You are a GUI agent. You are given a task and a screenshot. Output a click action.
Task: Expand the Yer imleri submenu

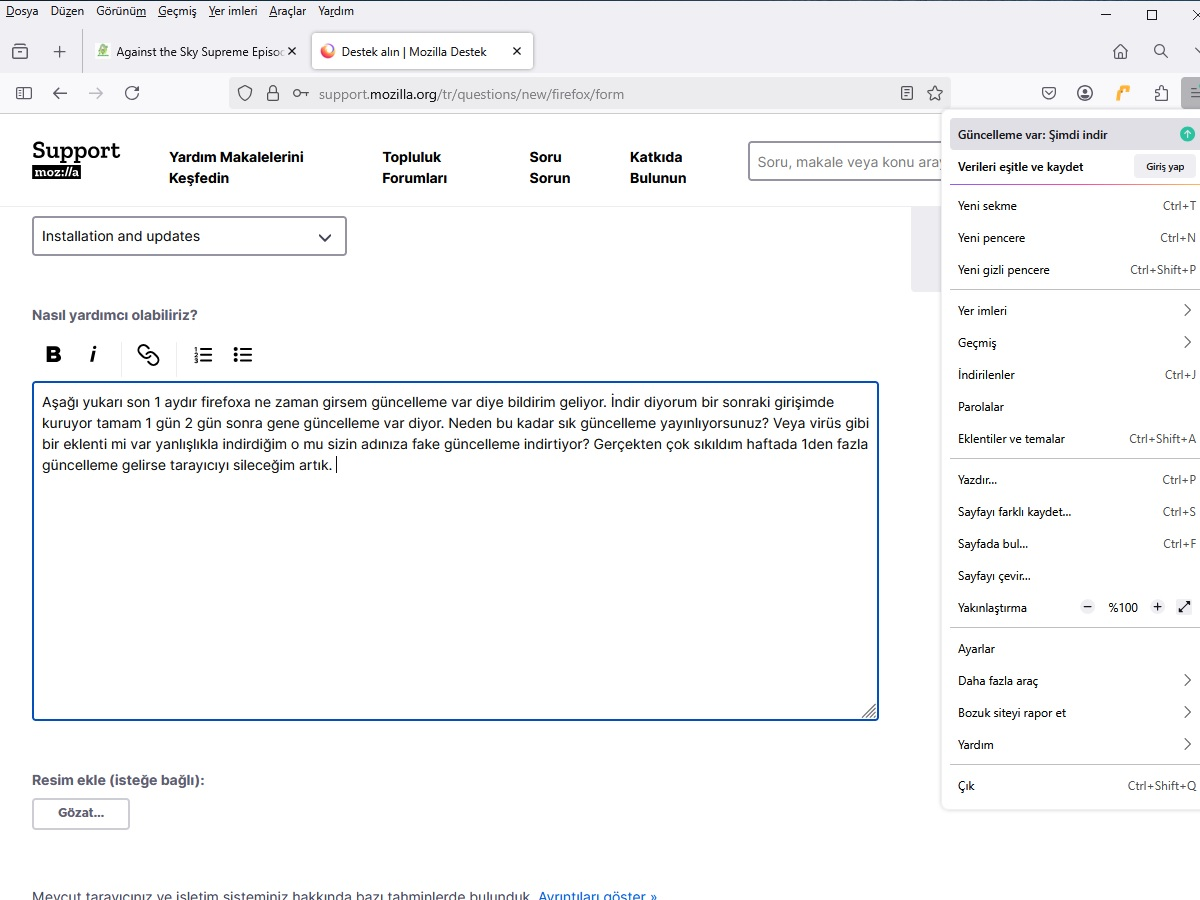pyautogui.click(x=1075, y=311)
